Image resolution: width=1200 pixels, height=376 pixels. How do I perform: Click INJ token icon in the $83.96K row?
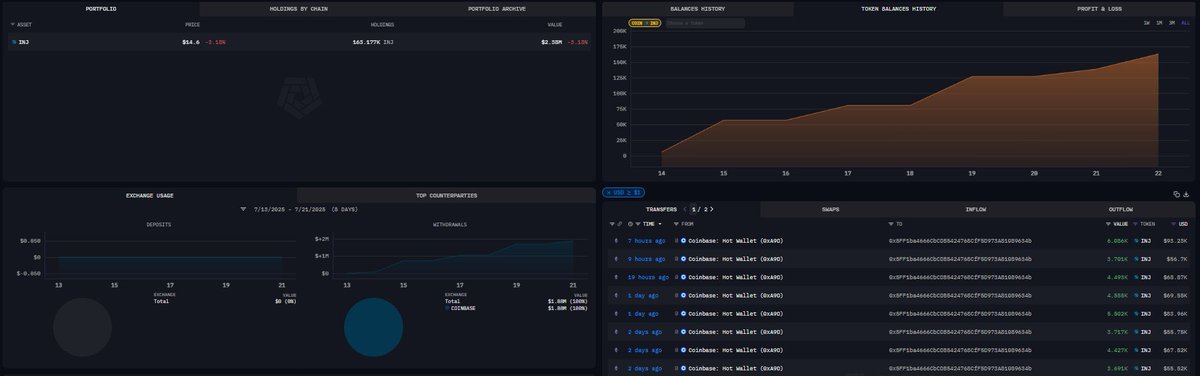(1137, 314)
